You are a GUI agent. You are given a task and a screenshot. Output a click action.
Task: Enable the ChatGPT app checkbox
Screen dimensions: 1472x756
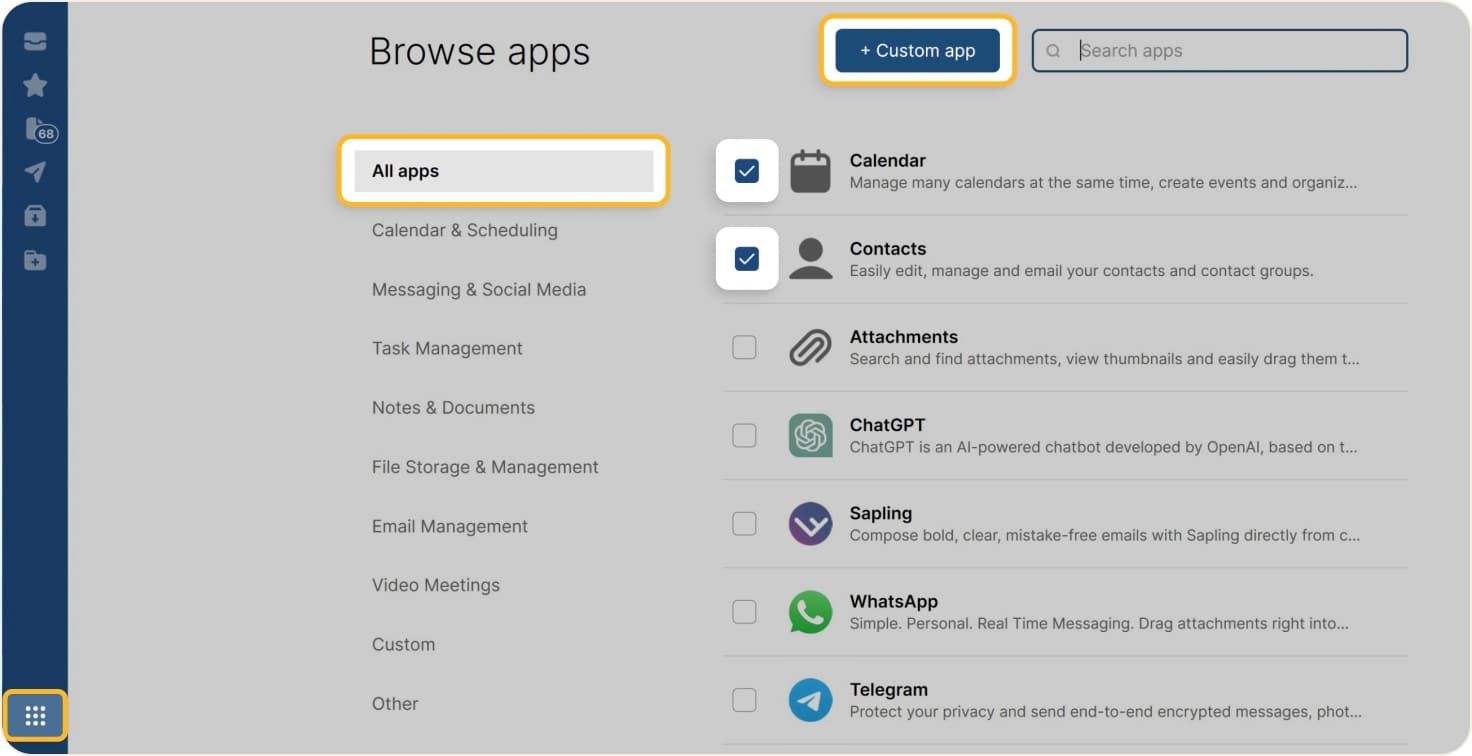point(744,435)
